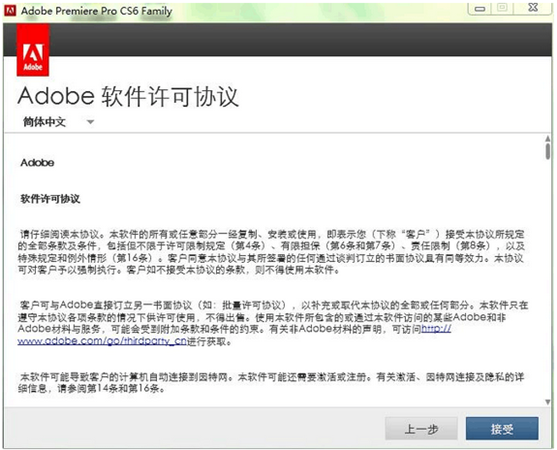
Task: Click the license text scrollbar thumb
Action: point(548,151)
